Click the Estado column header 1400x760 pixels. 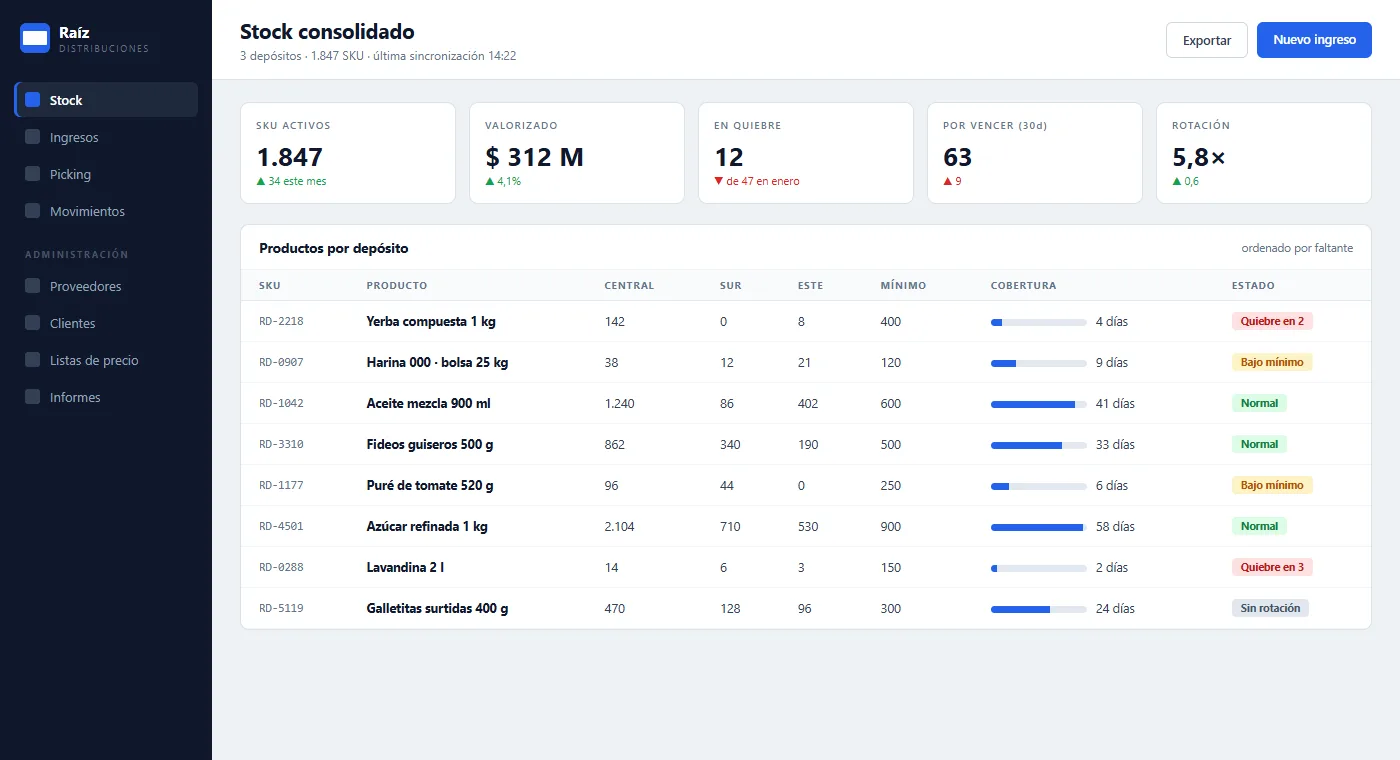click(1253, 285)
